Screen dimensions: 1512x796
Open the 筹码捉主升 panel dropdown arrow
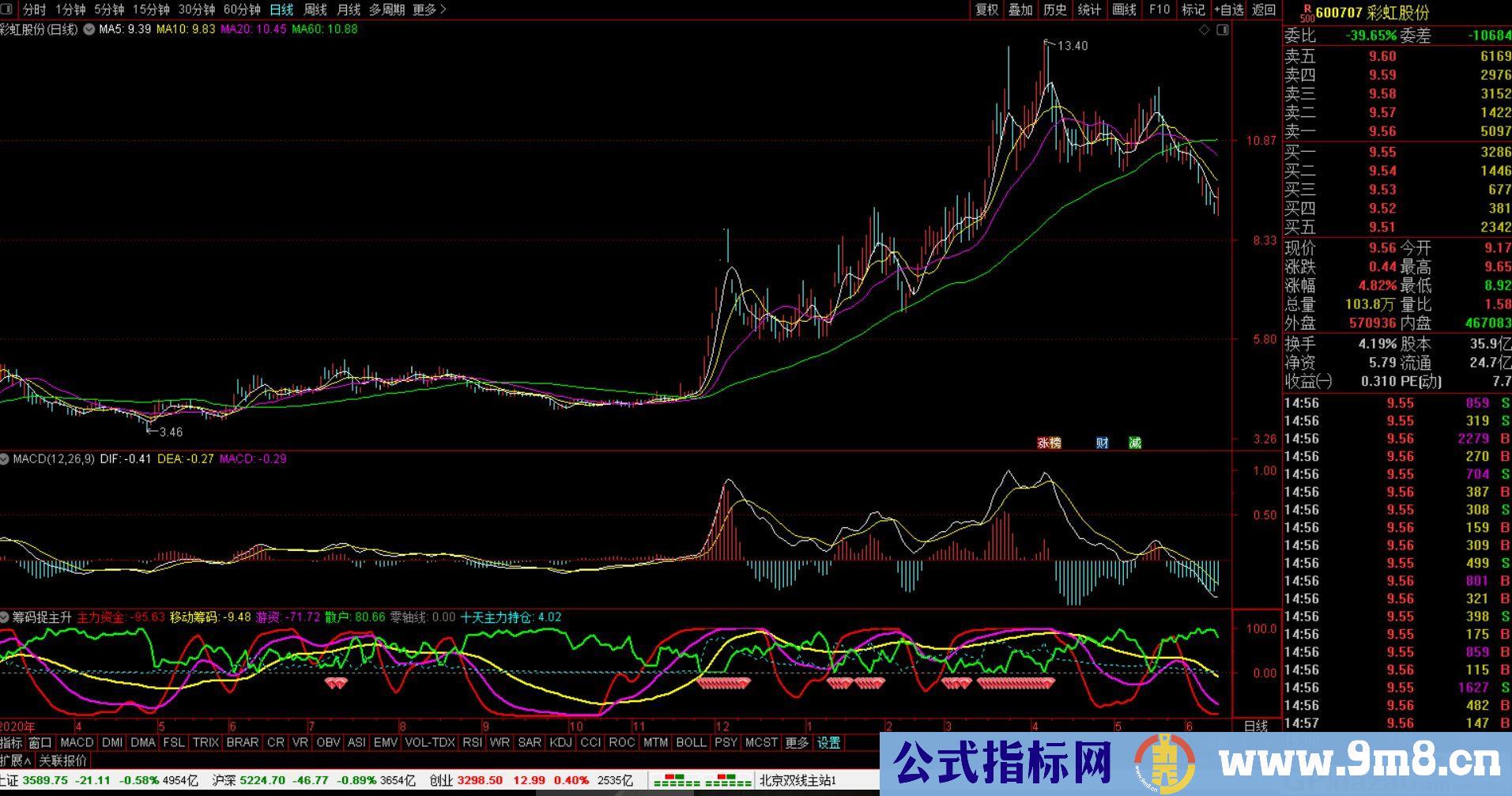(x=5, y=617)
